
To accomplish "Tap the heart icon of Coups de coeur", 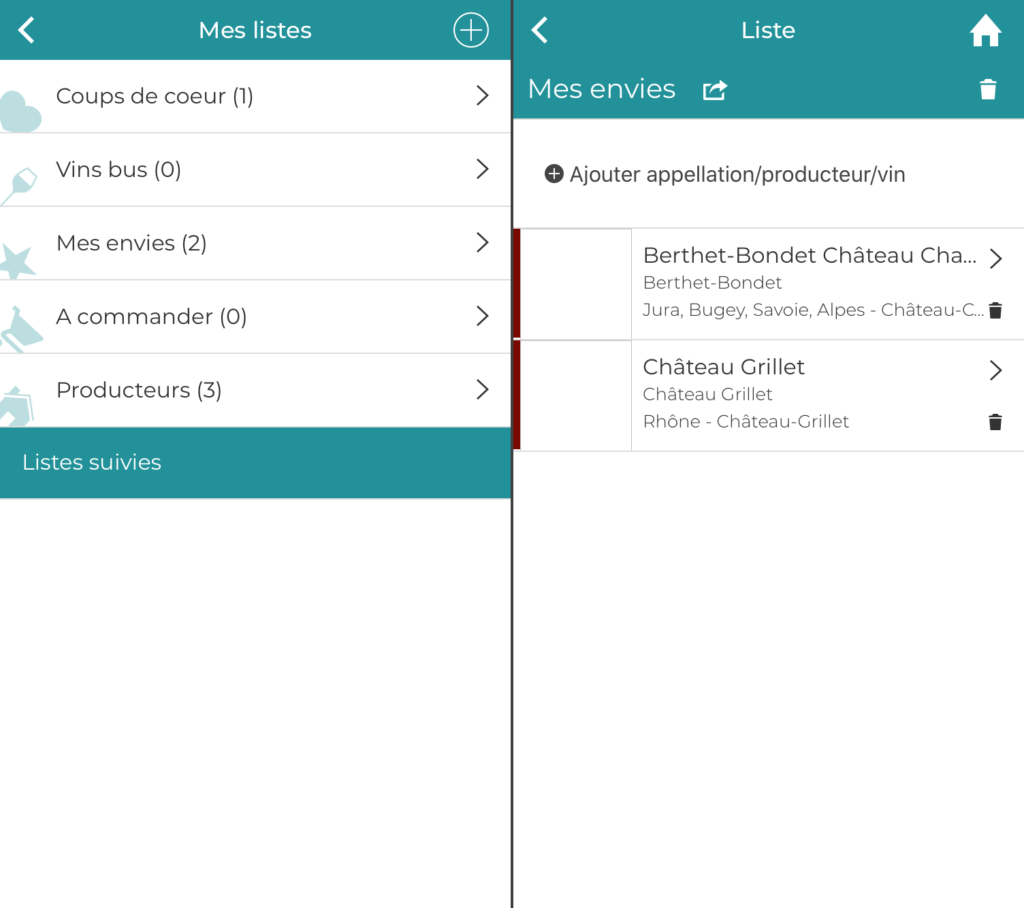I will pos(20,111).
